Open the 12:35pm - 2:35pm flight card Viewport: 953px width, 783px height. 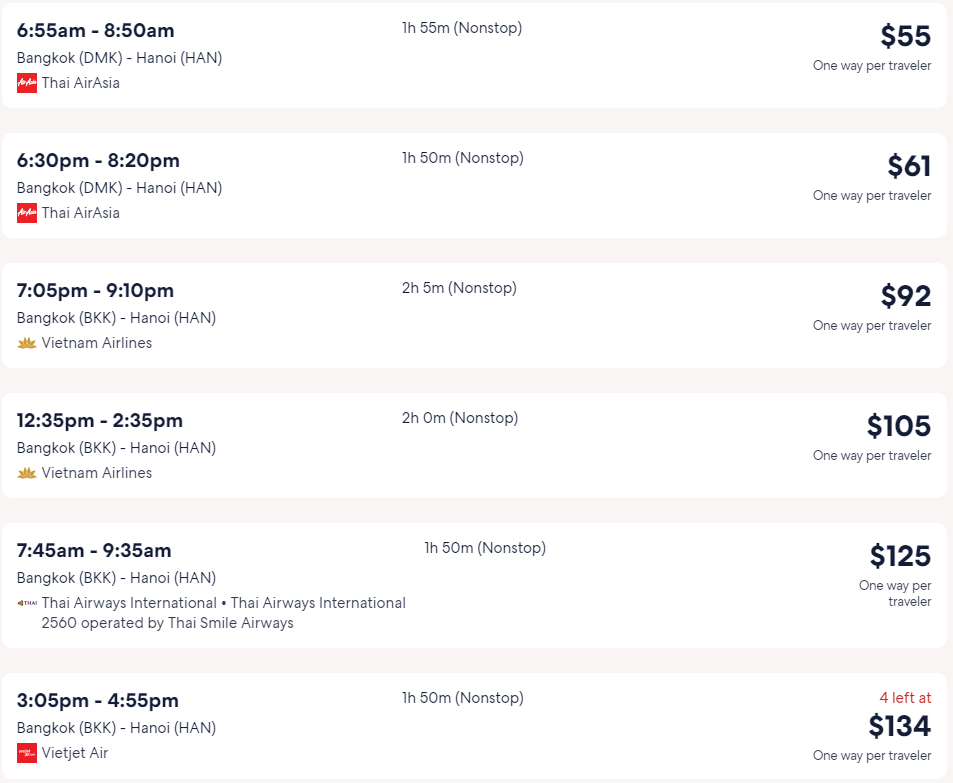point(474,446)
